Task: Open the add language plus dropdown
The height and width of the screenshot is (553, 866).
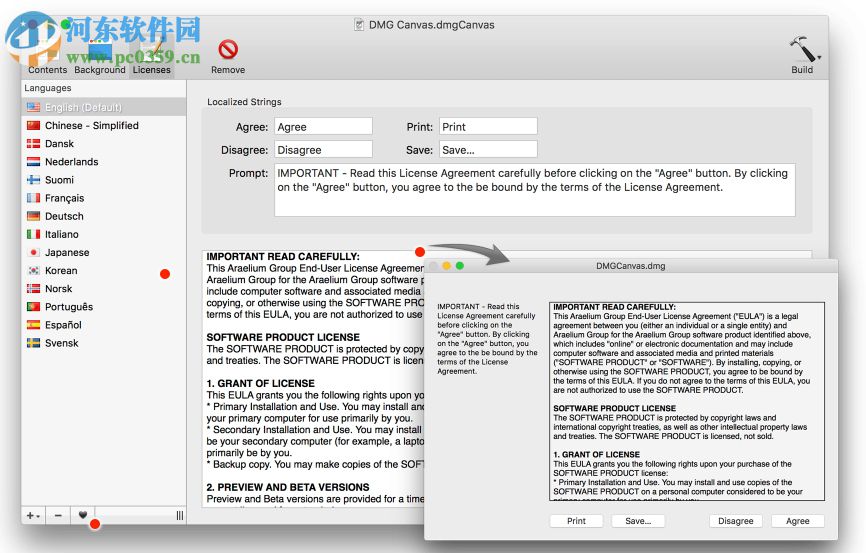Action: (x=33, y=515)
